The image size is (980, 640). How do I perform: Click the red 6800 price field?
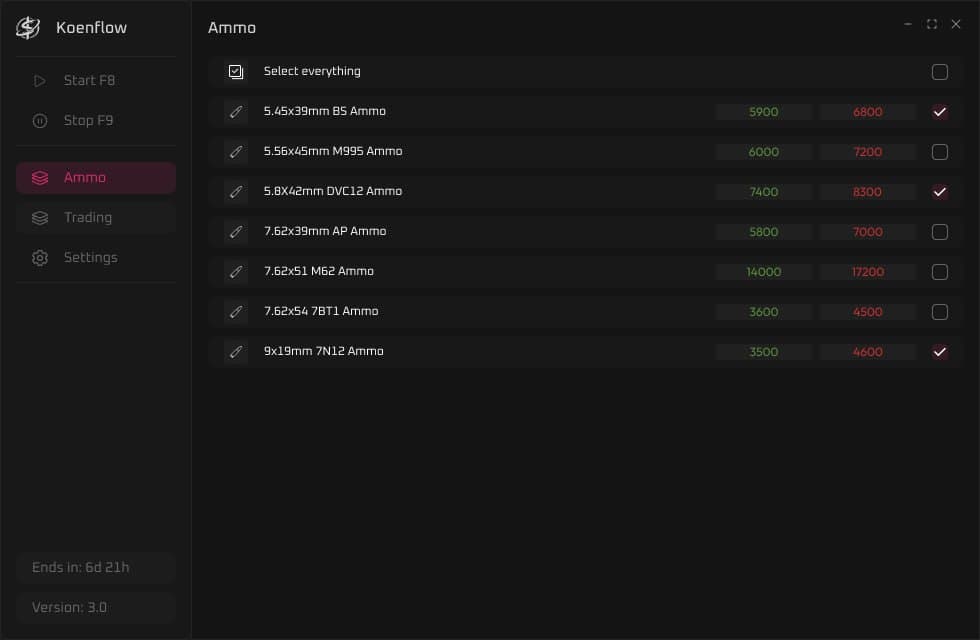[868, 112]
